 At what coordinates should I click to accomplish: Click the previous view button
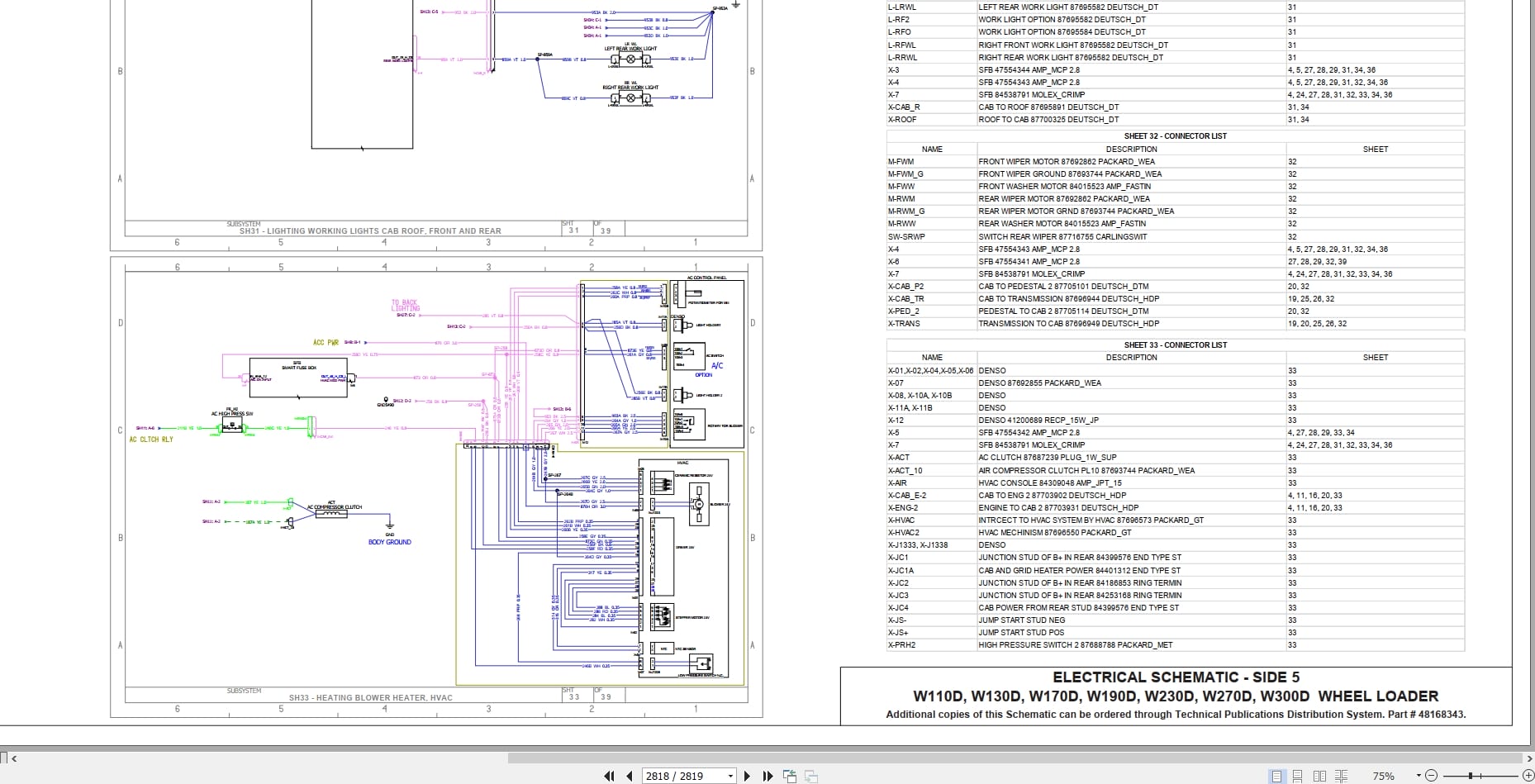click(790, 776)
